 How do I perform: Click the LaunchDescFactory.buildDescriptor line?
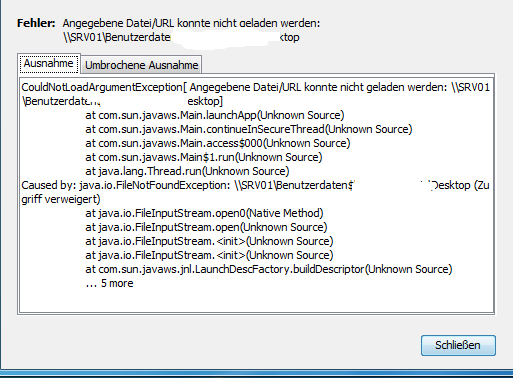pos(269,269)
